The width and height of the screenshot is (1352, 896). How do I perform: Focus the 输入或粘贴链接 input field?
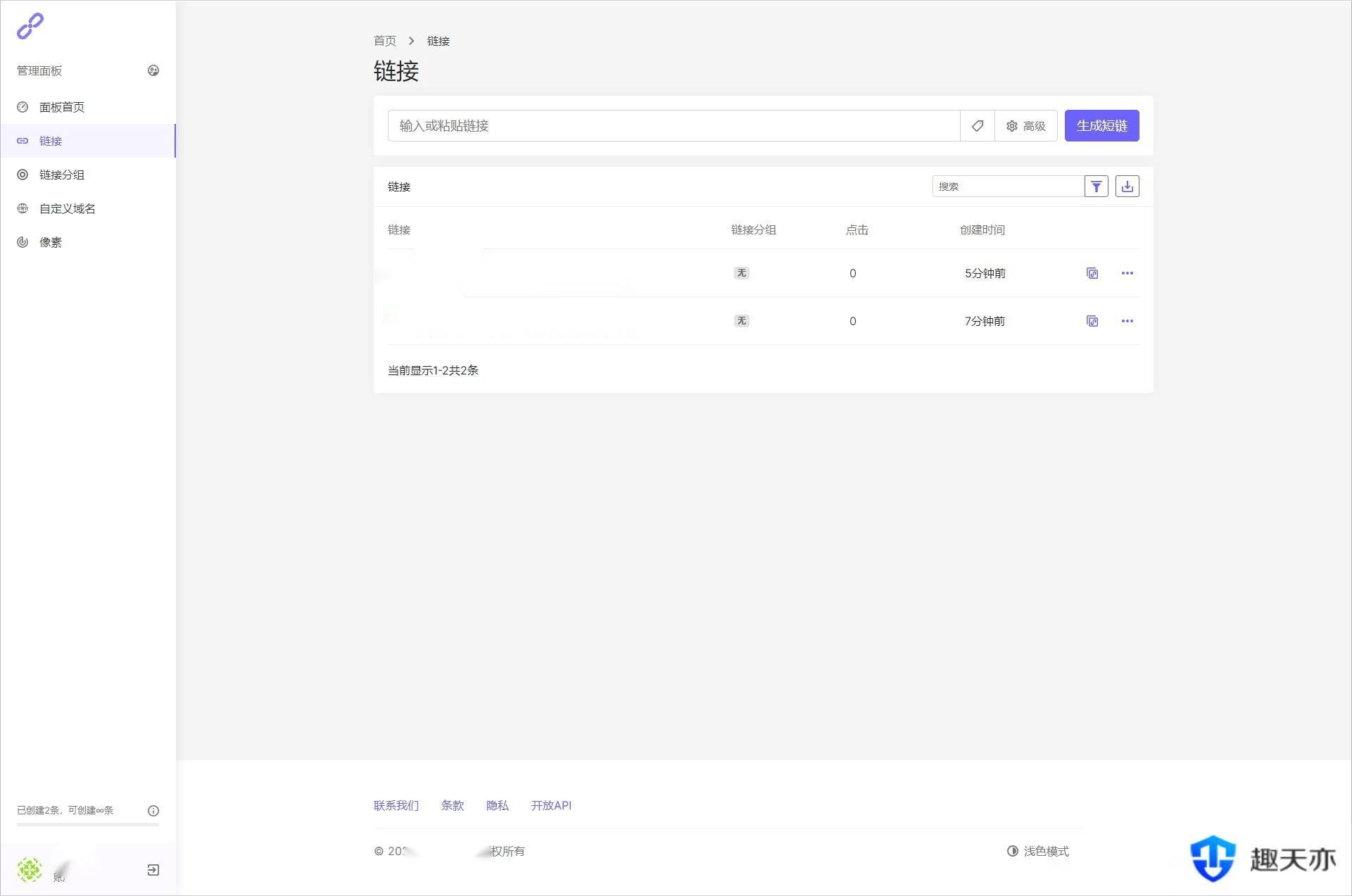tap(674, 126)
